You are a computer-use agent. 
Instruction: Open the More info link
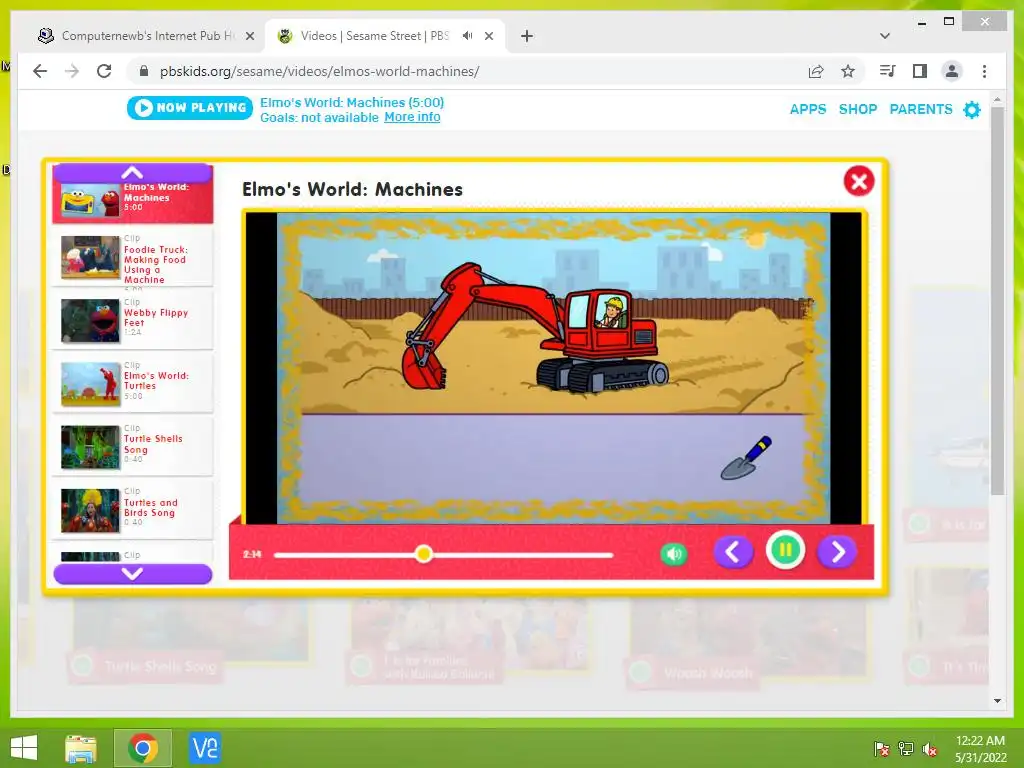412,117
